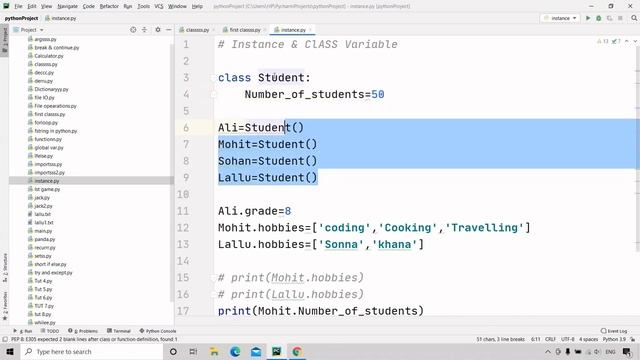Image resolution: width=640 pixels, height=360 pixels.
Task: Click the Python 3.9 interpreter in the status bar
Action: tap(614, 339)
